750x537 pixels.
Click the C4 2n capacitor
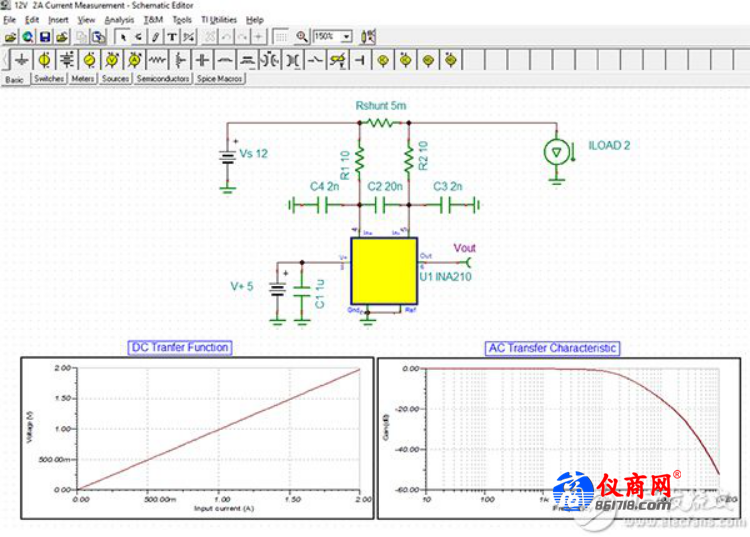point(322,206)
